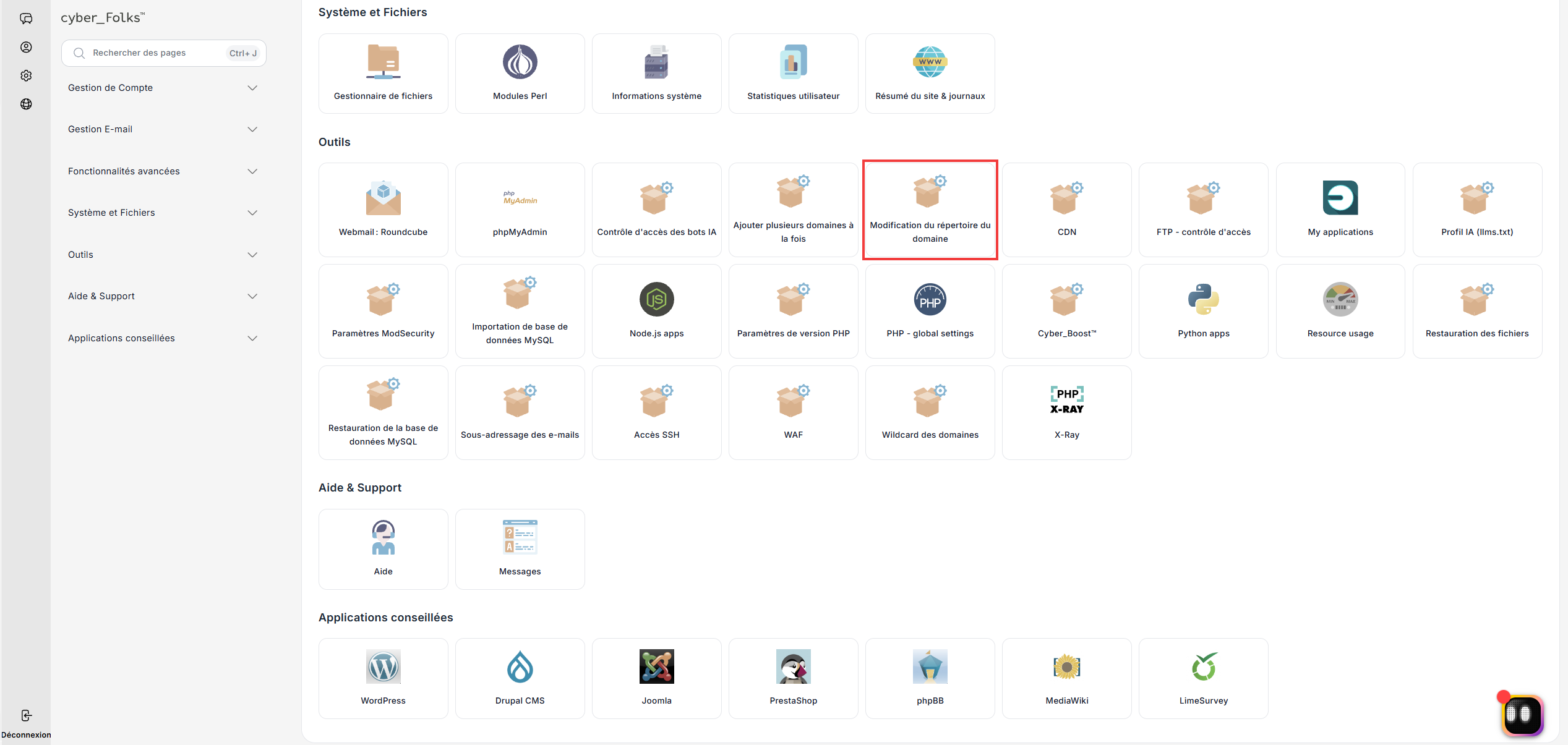Click cyber_Folks logo

pyautogui.click(x=103, y=17)
